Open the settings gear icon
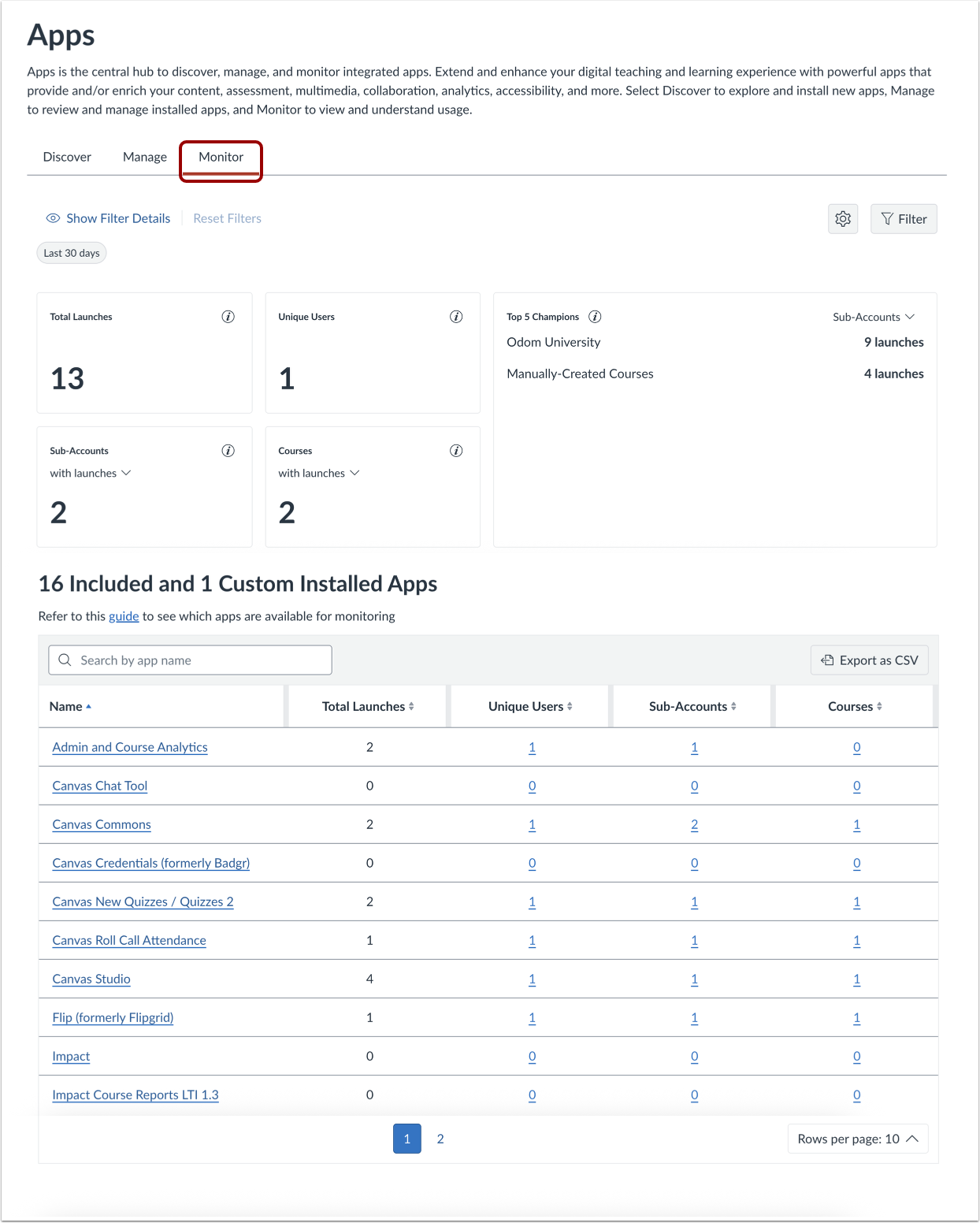The height and width of the screenshot is (1223, 980). 842,218
